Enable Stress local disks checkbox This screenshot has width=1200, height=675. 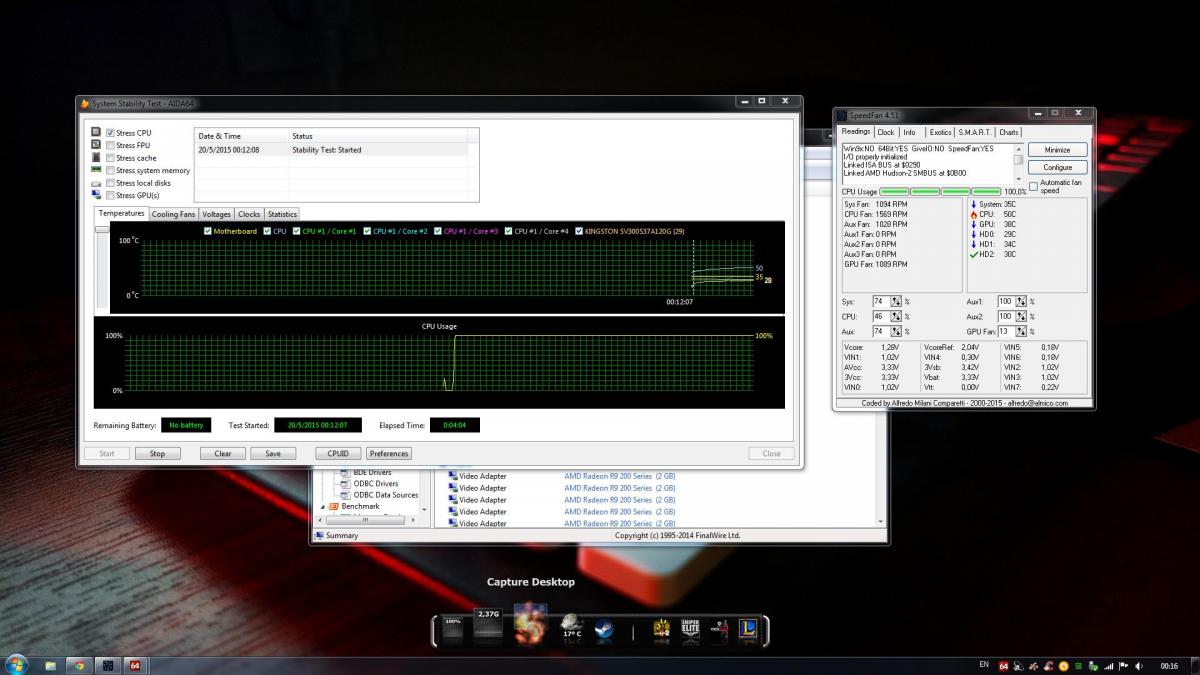110,183
